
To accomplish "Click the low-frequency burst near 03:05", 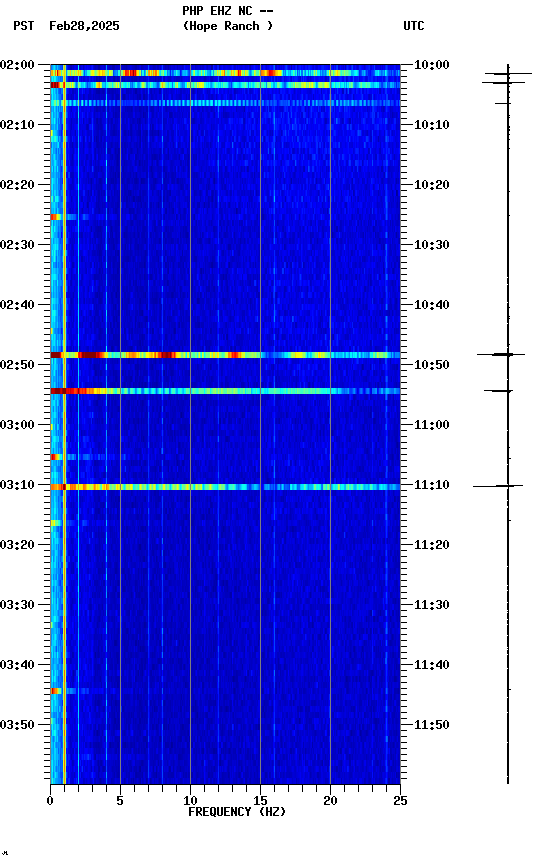I will pos(56,457).
